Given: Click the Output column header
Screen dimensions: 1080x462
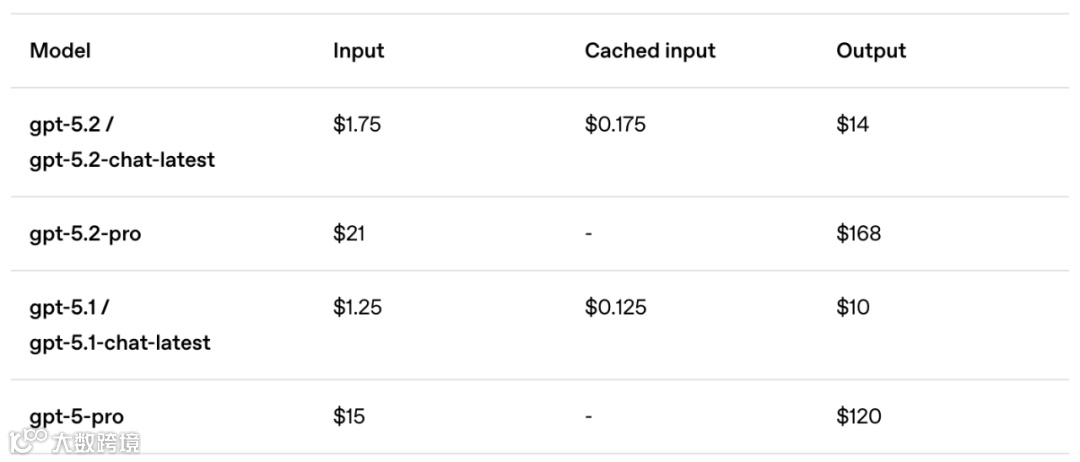Looking at the screenshot, I should tap(871, 51).
